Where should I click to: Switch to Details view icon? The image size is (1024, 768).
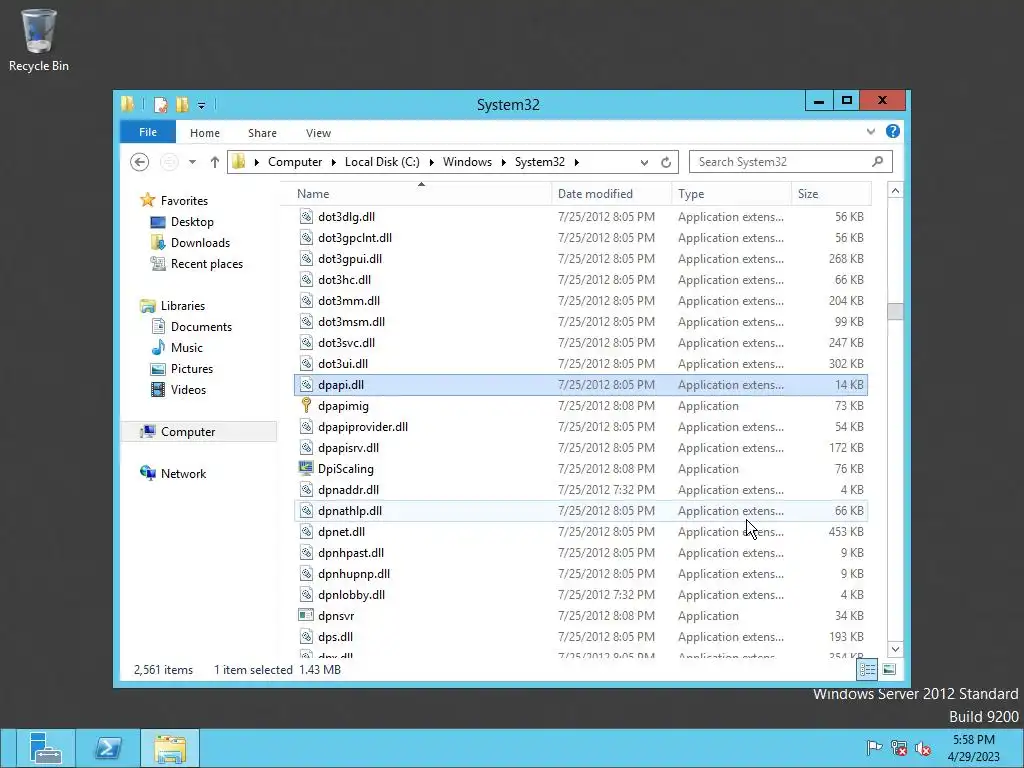pos(867,669)
